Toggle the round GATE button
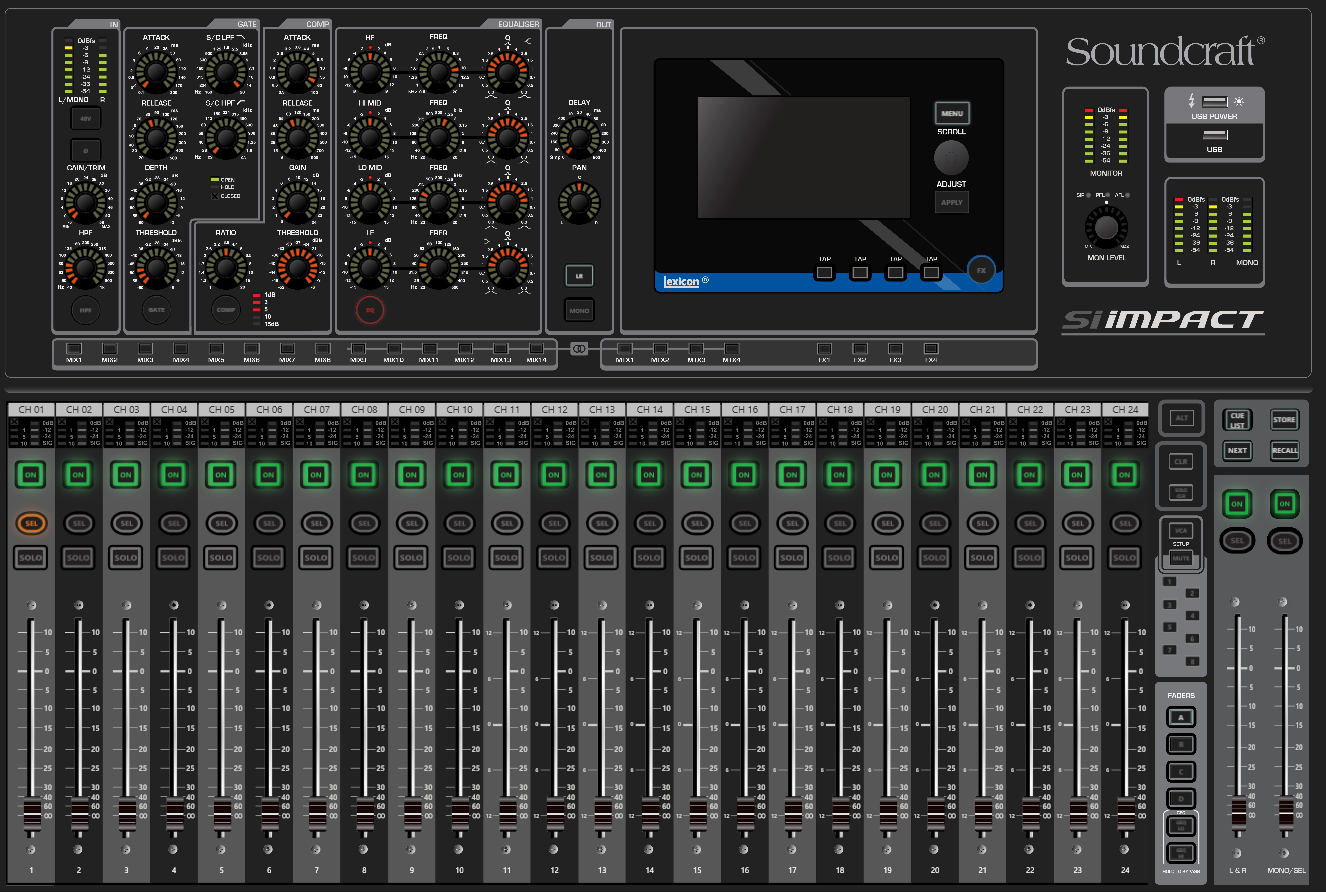This screenshot has width=1326, height=893. [x=156, y=311]
